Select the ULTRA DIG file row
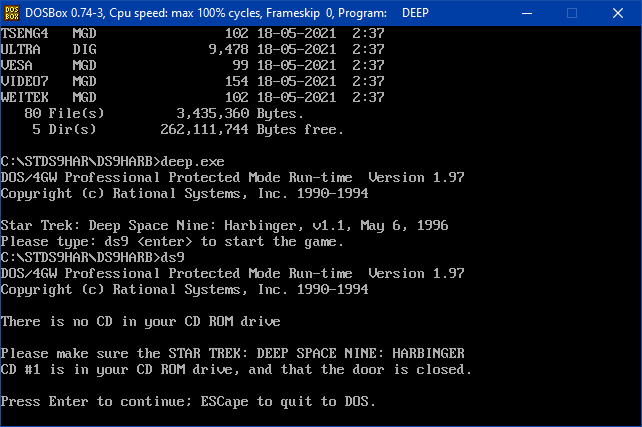 pos(192,49)
